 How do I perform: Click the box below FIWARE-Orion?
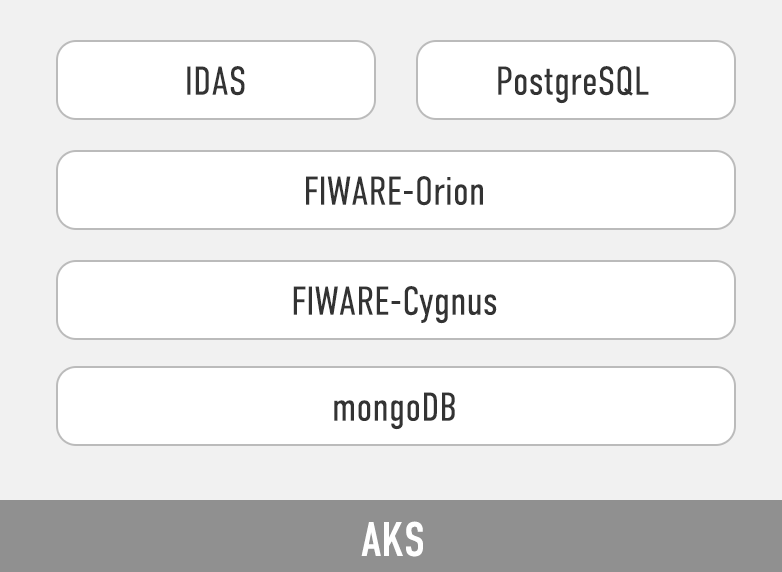(396, 300)
